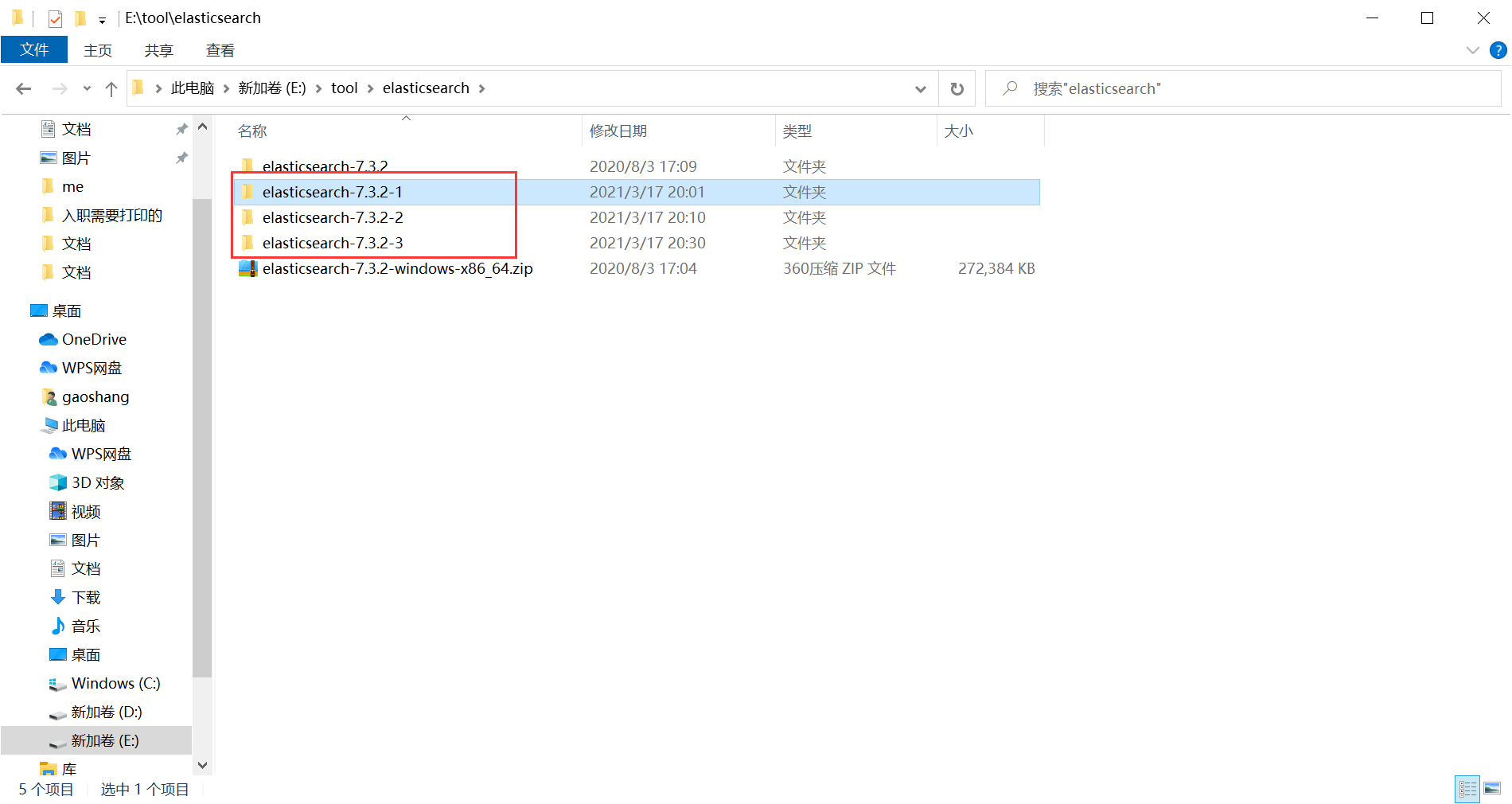Click new folder quick access icon
Image resolution: width=1512 pixels, height=804 pixels.
80,18
